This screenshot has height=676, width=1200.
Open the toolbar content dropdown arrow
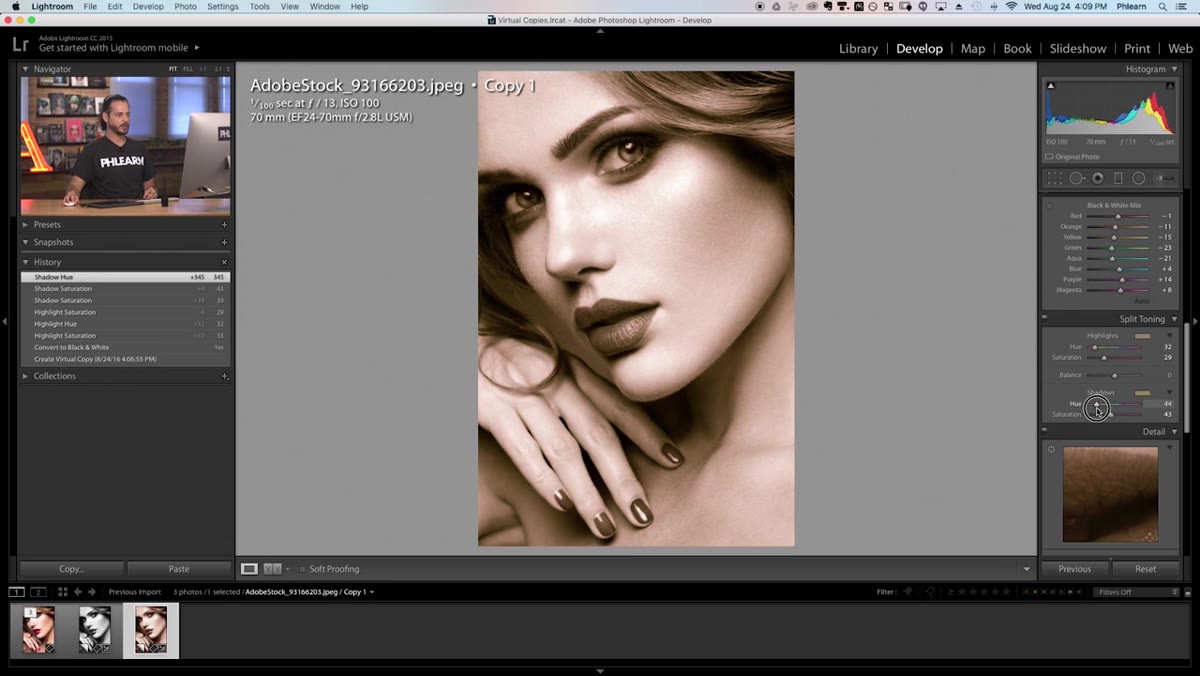[1026, 569]
